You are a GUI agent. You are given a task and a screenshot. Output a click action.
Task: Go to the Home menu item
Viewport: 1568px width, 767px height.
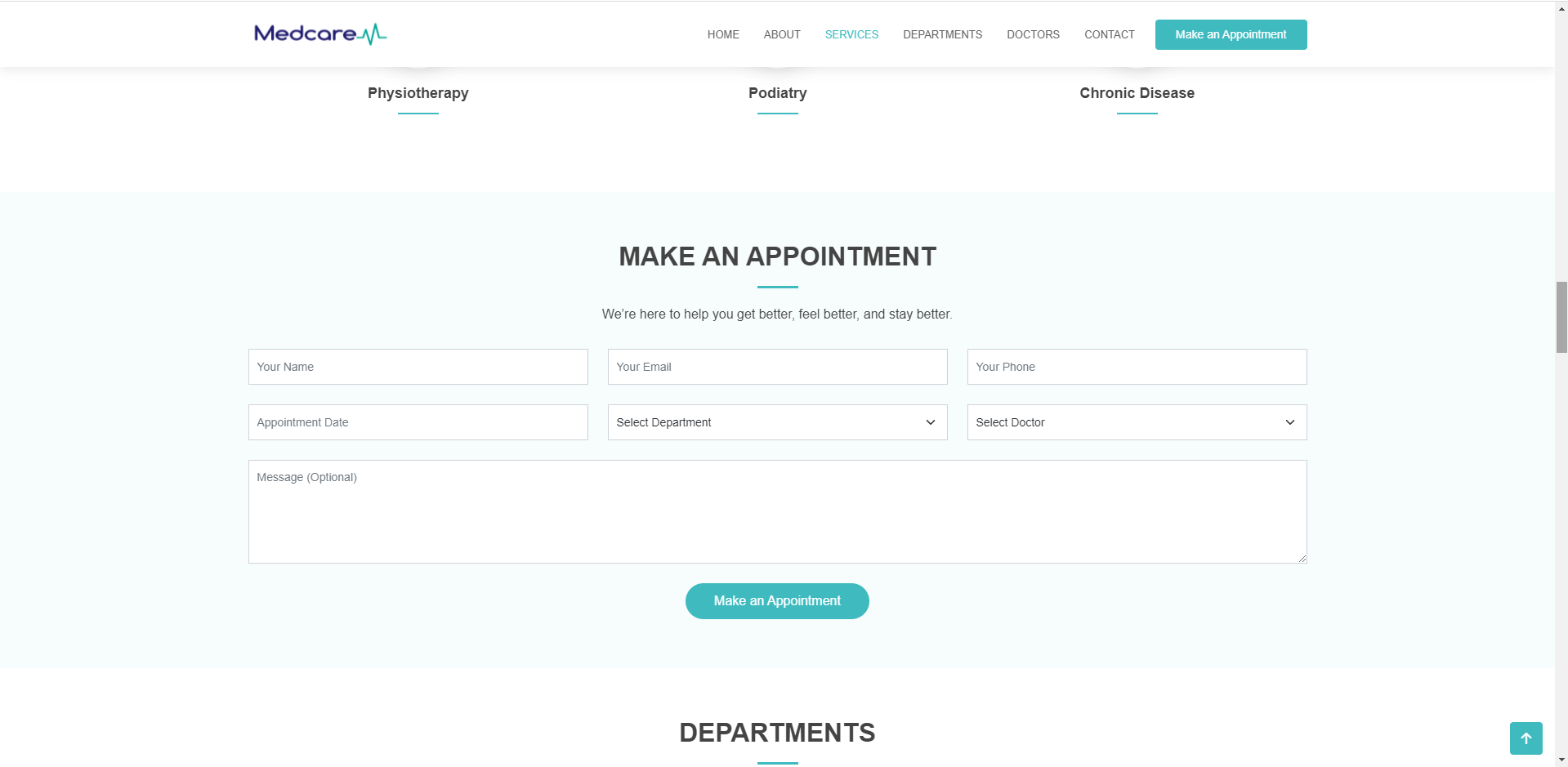click(722, 34)
